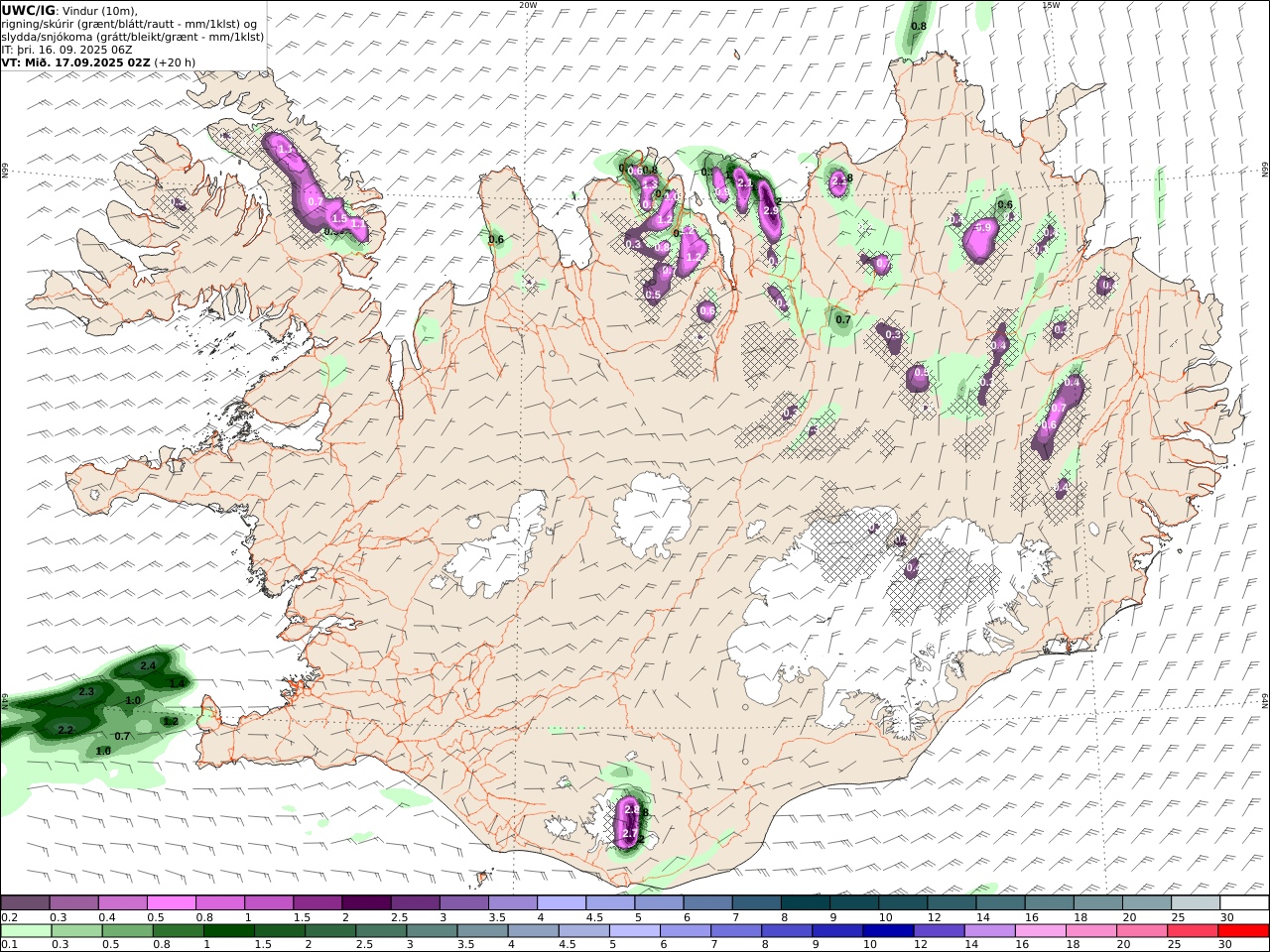
Task: Pick the violet swatch labeled 12 in the rain legend
Action: coord(939,931)
